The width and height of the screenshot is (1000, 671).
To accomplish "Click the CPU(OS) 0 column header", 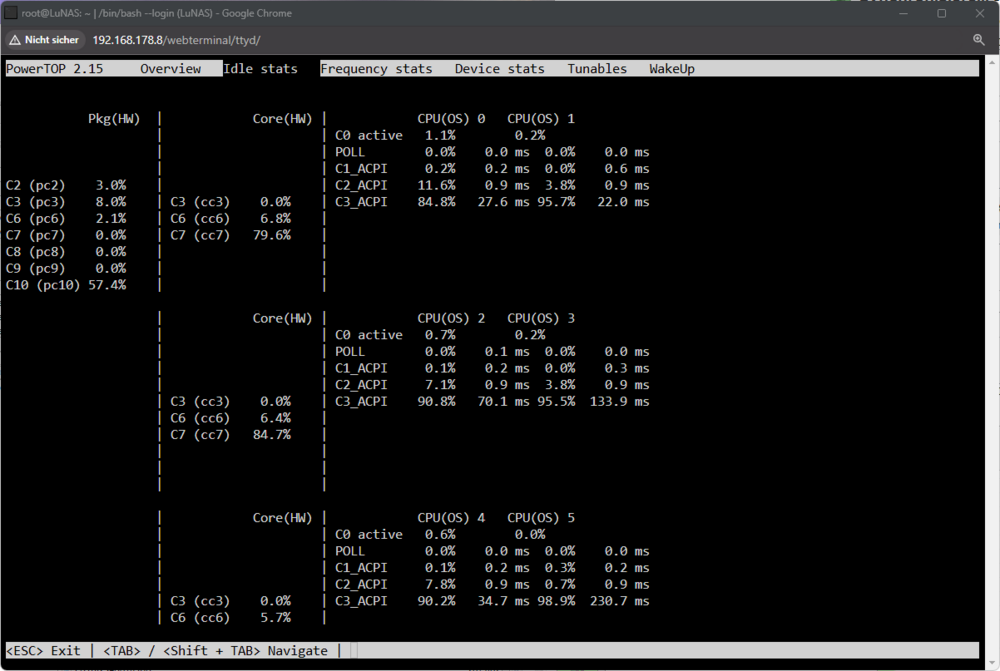I will 451,119.
